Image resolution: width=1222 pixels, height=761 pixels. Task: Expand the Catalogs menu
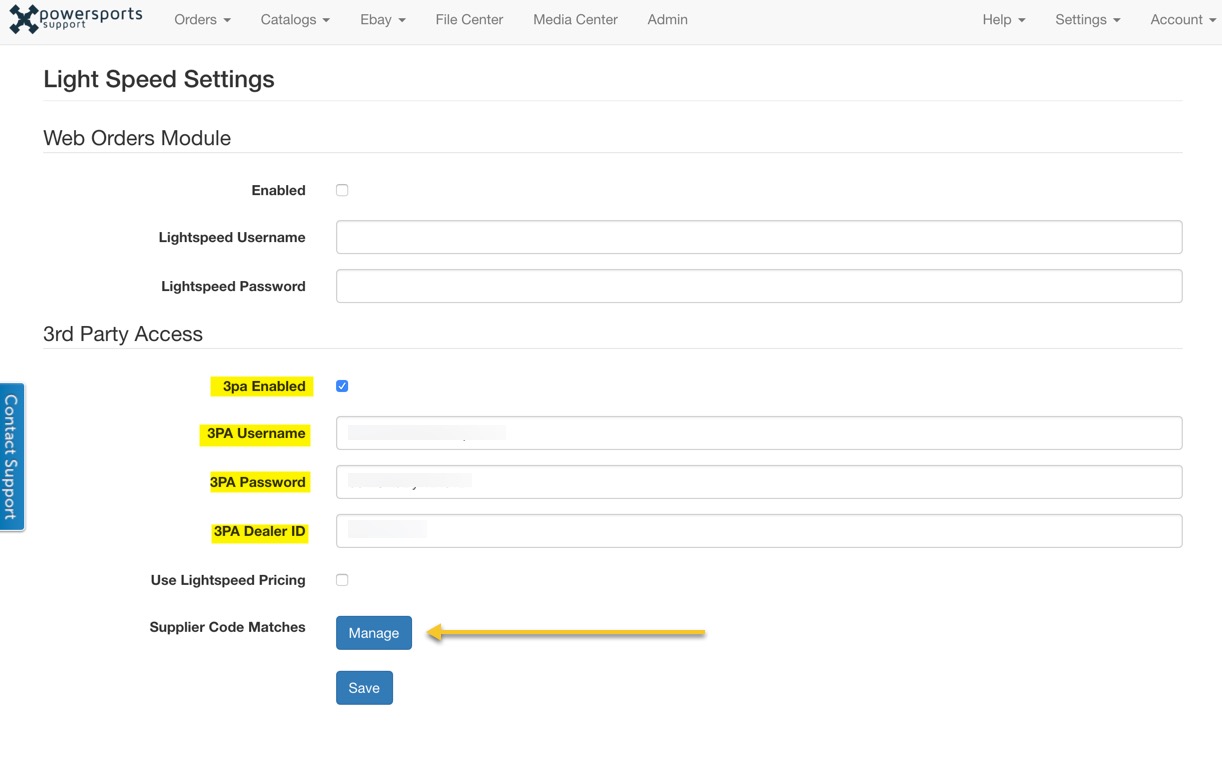(295, 19)
